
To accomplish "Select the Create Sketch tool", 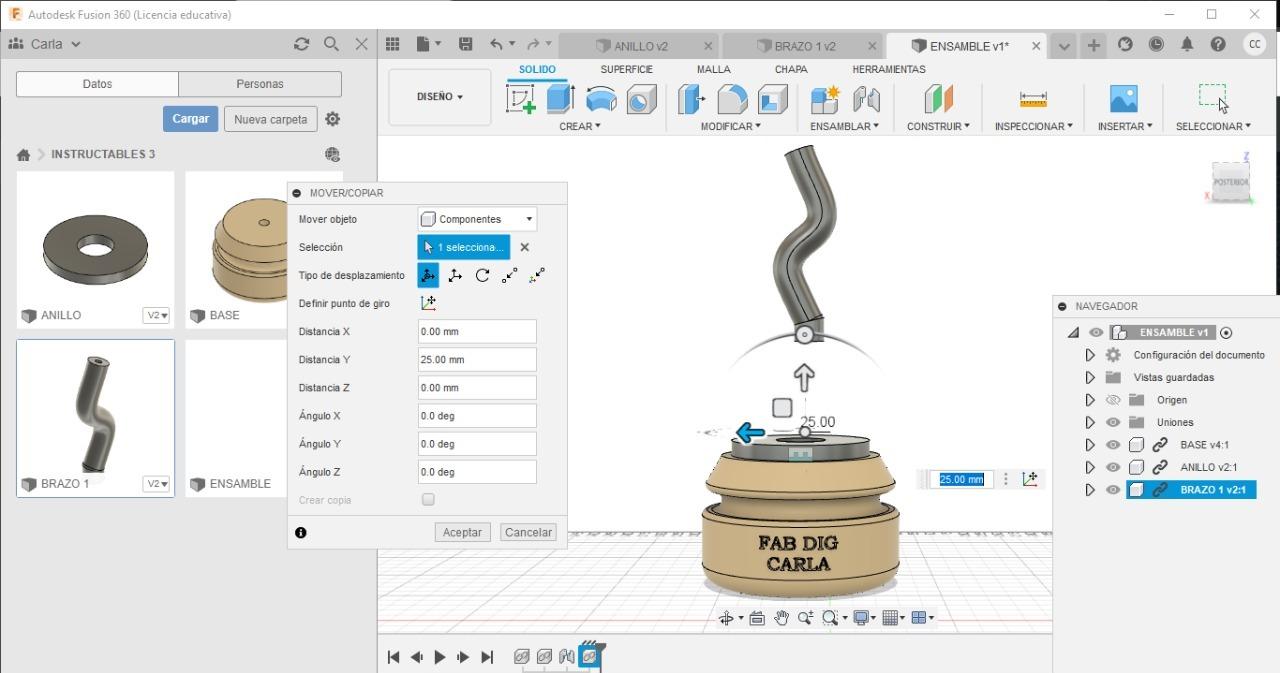I will [521, 99].
